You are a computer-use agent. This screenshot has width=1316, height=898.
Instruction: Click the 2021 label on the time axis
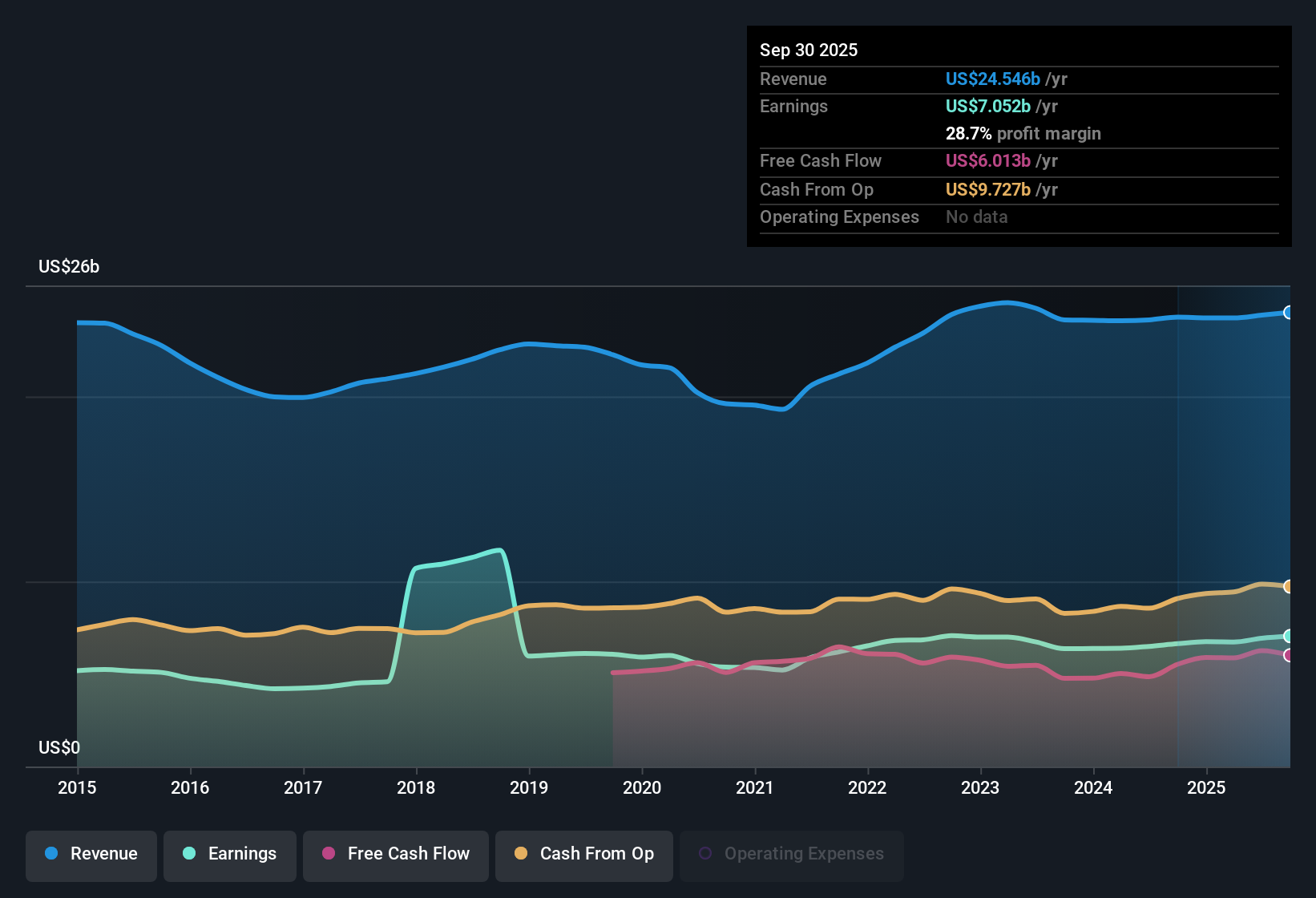(x=754, y=788)
